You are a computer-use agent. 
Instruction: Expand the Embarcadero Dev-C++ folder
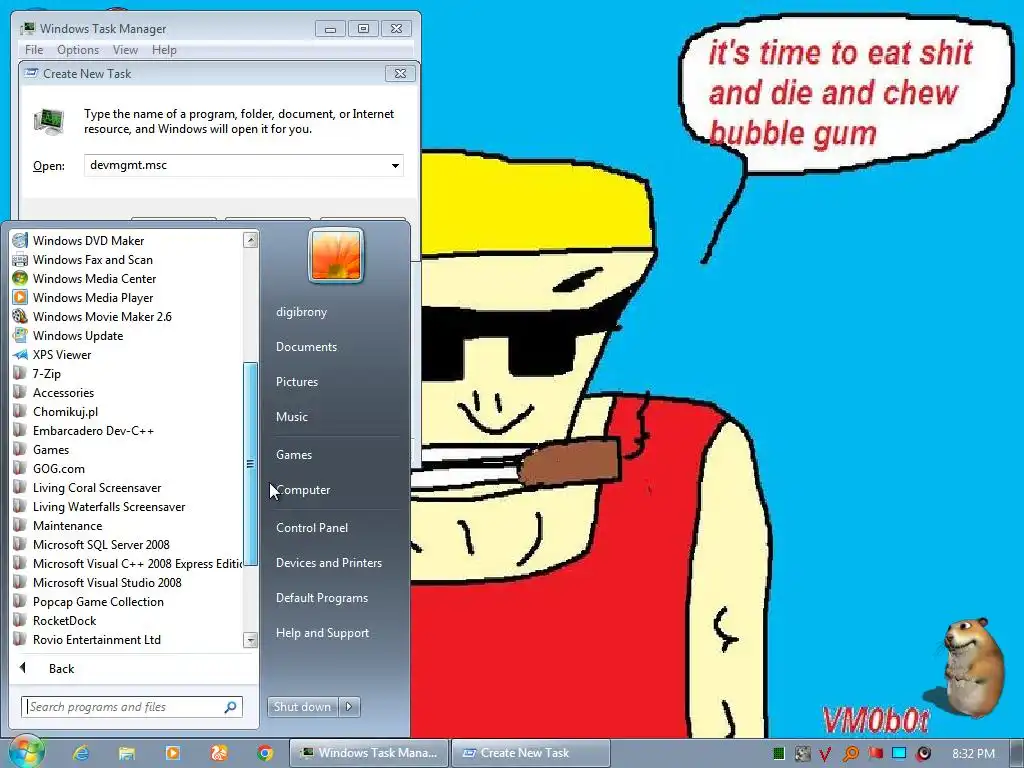point(93,430)
